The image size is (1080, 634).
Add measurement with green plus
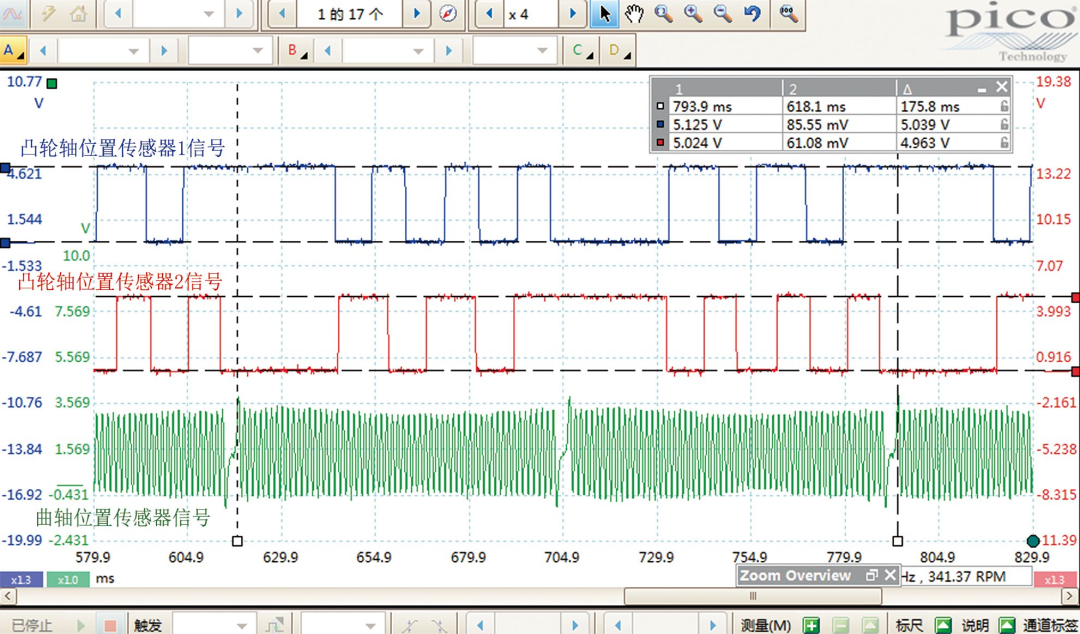pyautogui.click(x=811, y=625)
